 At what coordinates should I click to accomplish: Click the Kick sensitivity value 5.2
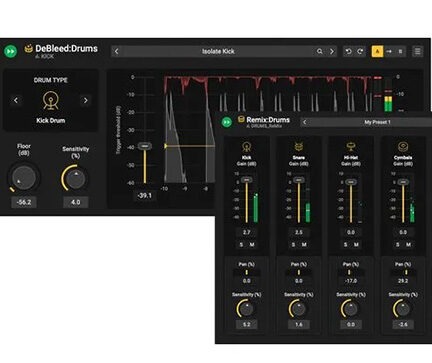(246, 324)
